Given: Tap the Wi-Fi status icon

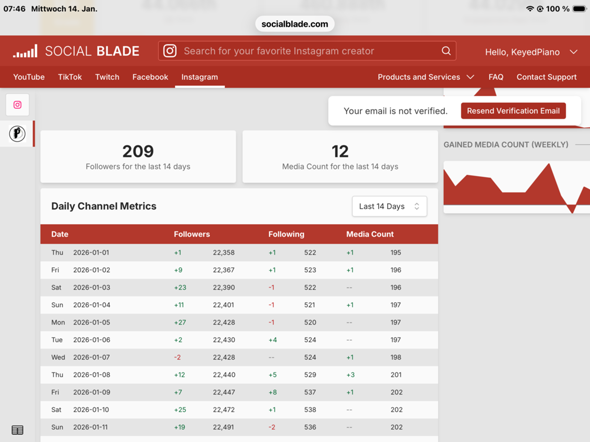Looking at the screenshot, I should coord(530,9).
